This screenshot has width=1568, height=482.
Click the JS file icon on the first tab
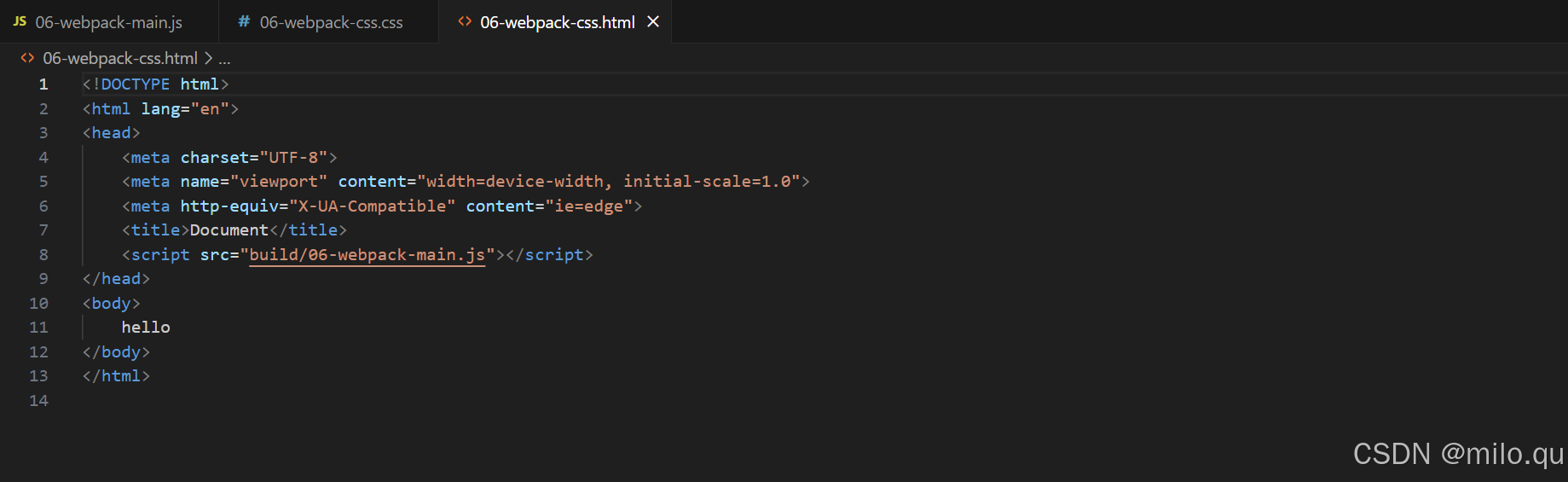[x=20, y=21]
